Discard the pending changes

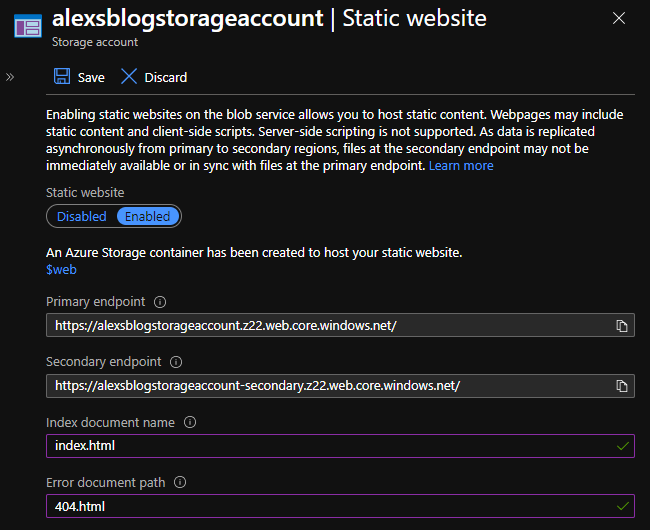point(154,77)
